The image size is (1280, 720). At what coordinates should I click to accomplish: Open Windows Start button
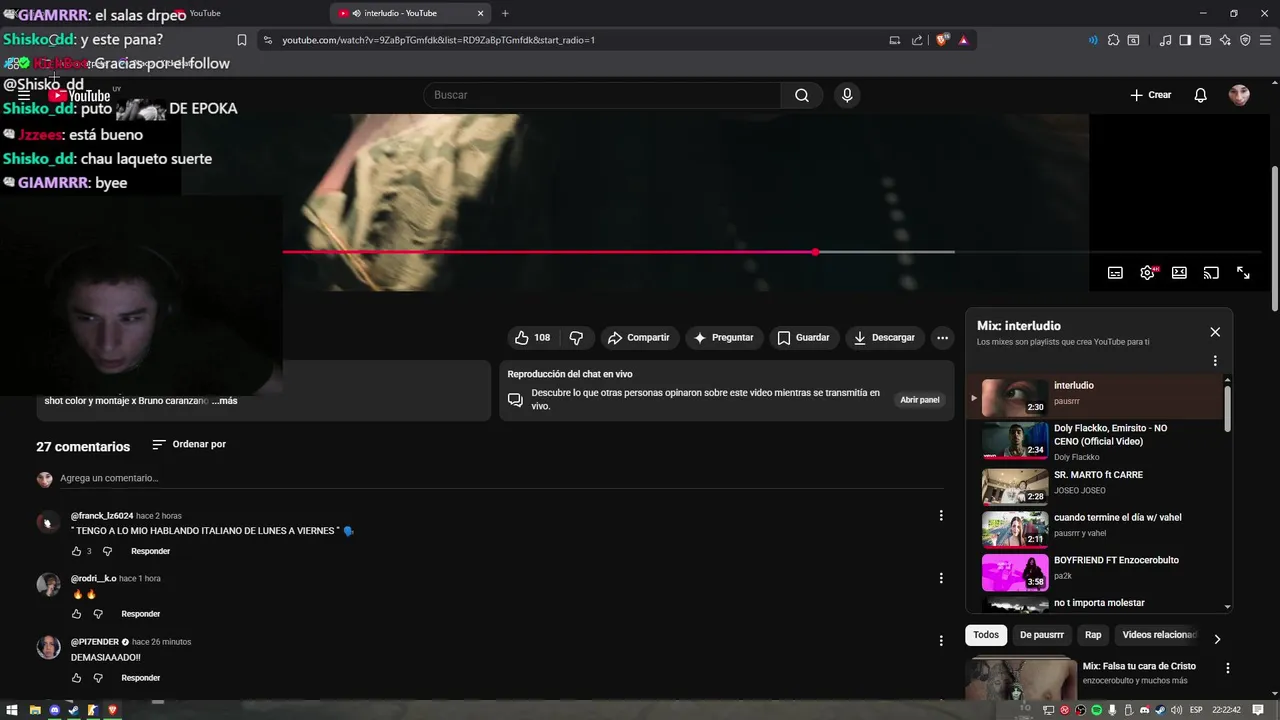point(13,710)
